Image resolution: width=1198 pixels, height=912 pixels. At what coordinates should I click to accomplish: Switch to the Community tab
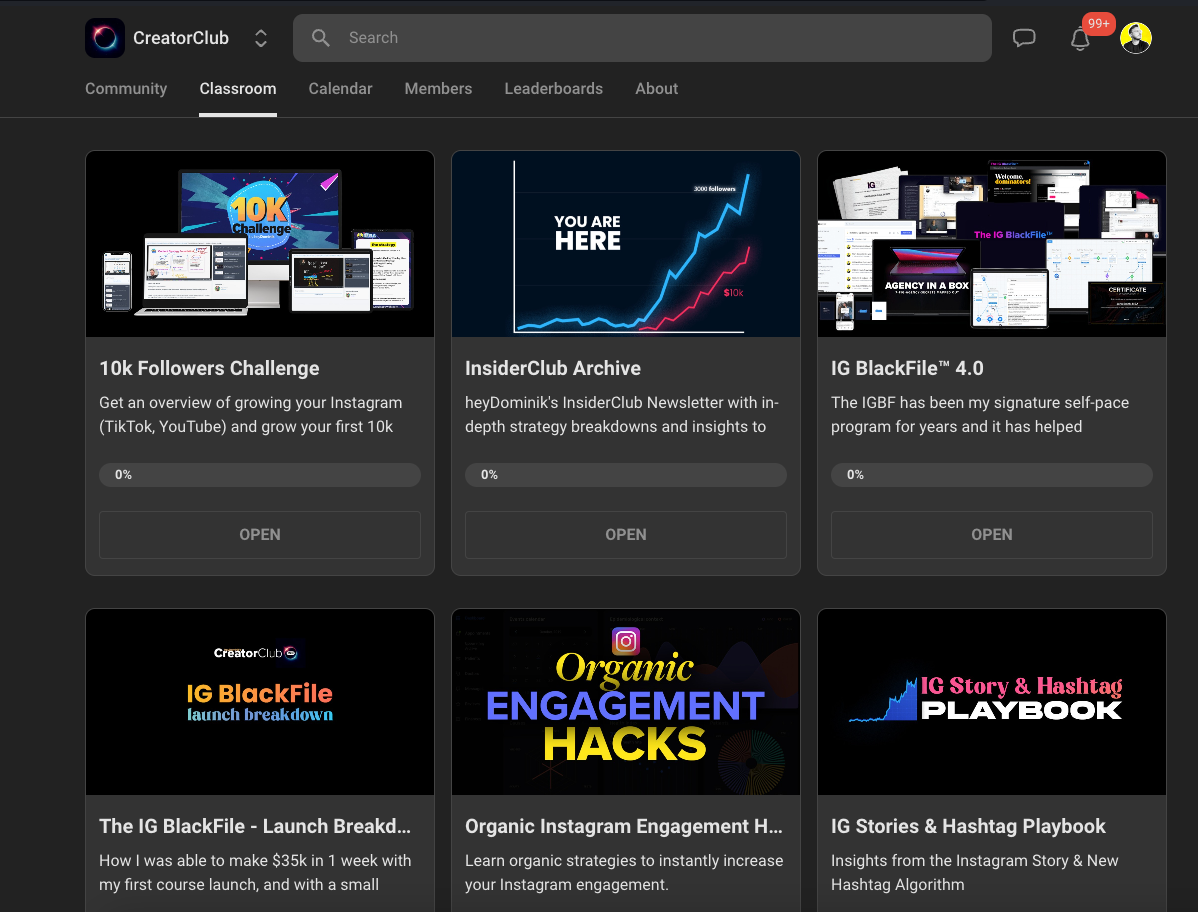click(x=126, y=89)
